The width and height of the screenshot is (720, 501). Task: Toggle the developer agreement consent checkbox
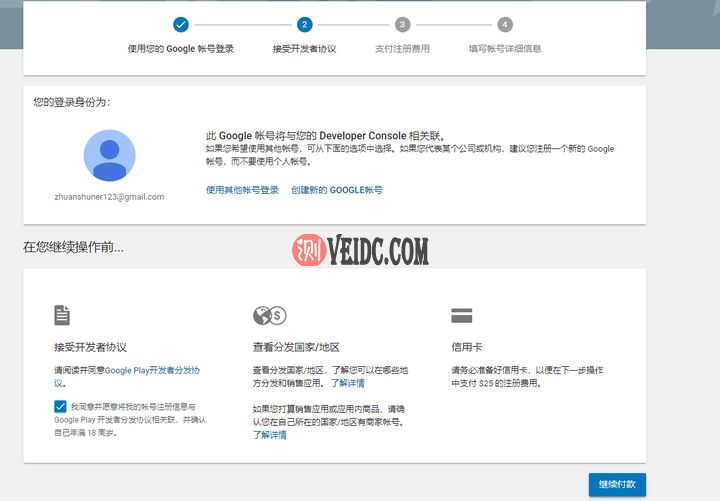60,406
